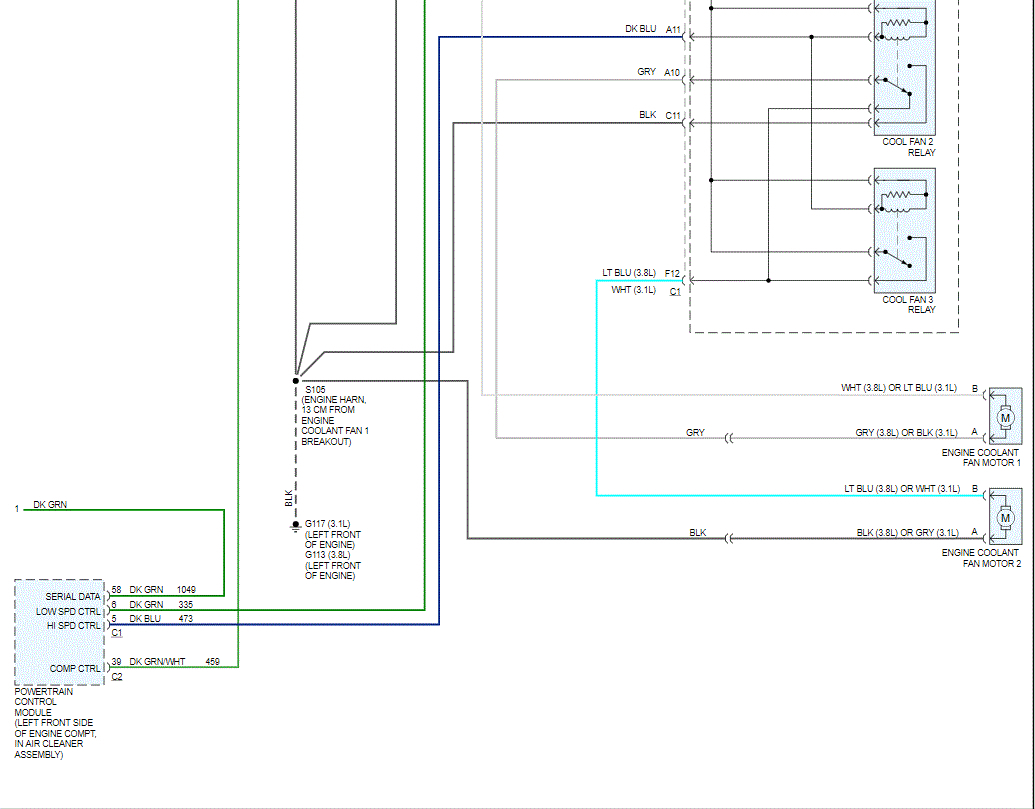The width and height of the screenshot is (1035, 809).
Task: Click the SERIAL DATA pin label
Action: (x=73, y=597)
